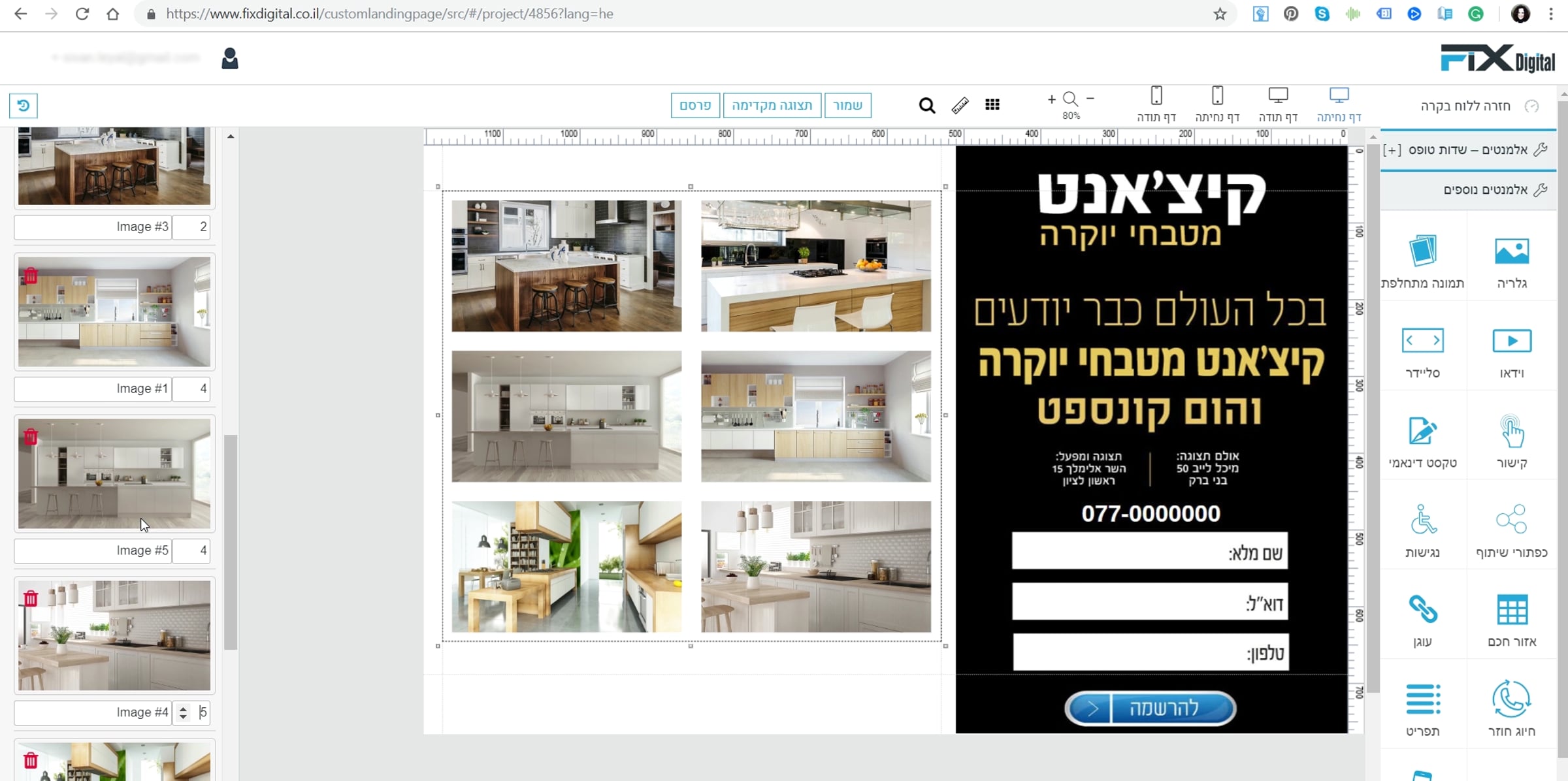Open the user account icon
This screenshot has height=781, width=1568.
point(230,59)
